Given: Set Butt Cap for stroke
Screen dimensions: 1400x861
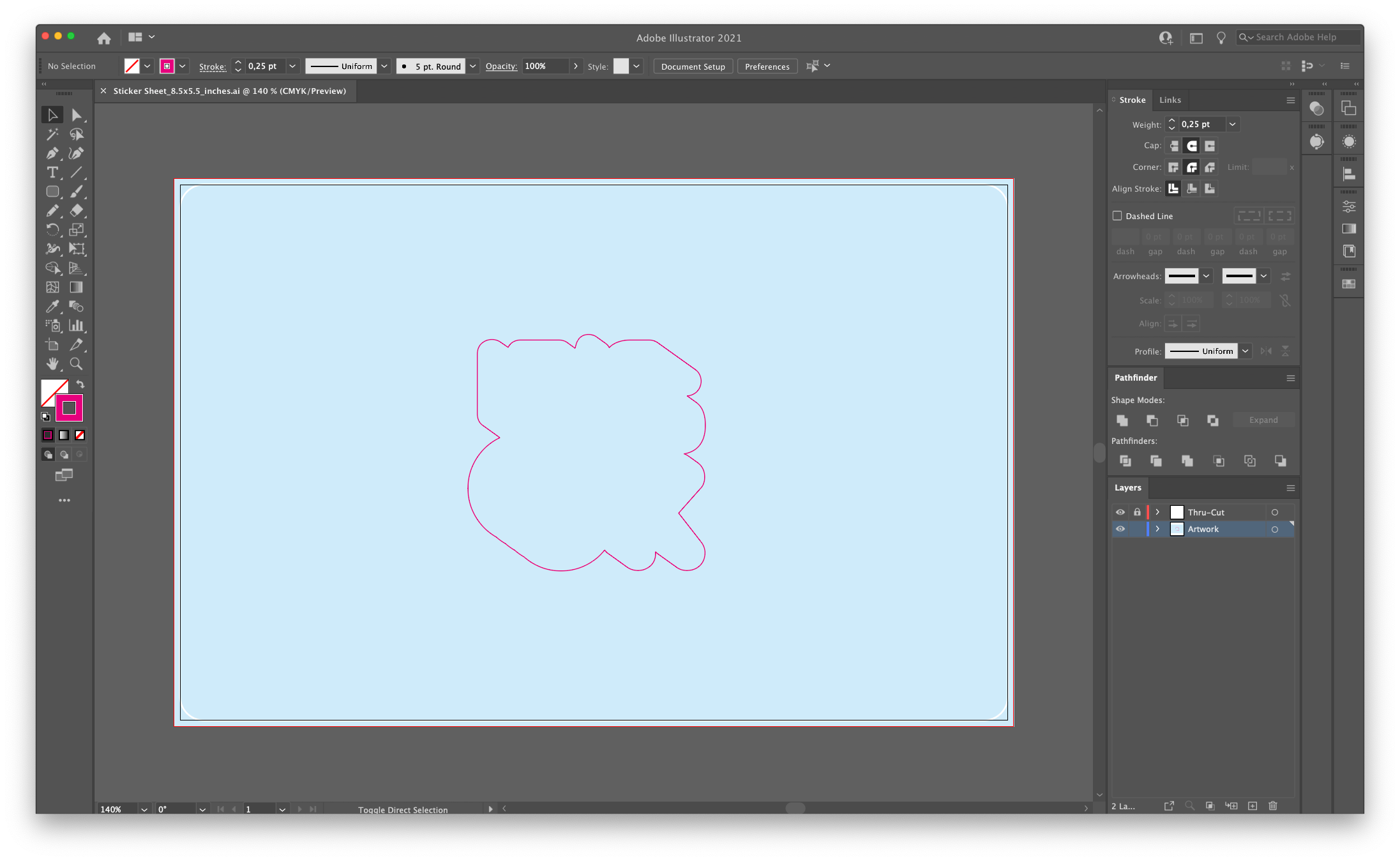Looking at the screenshot, I should pyautogui.click(x=1174, y=146).
